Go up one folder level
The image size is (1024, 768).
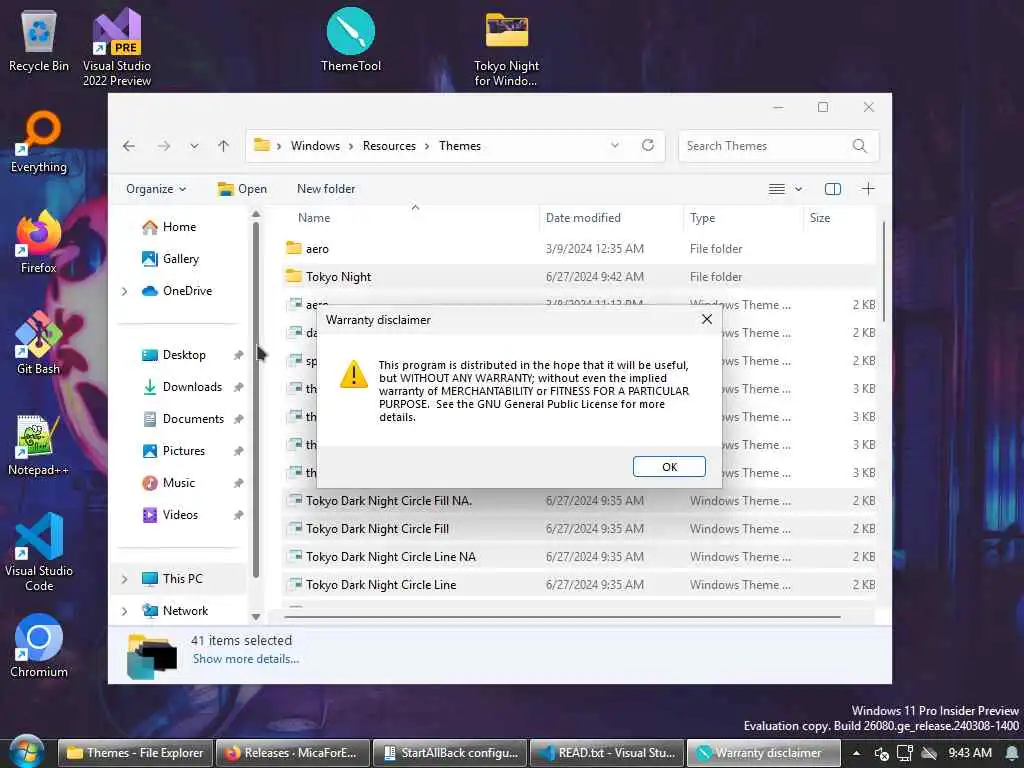(x=223, y=146)
